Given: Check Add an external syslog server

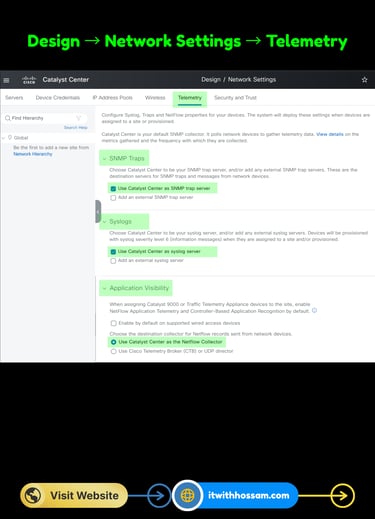Looking at the screenshot, I should pyautogui.click(x=113, y=261).
